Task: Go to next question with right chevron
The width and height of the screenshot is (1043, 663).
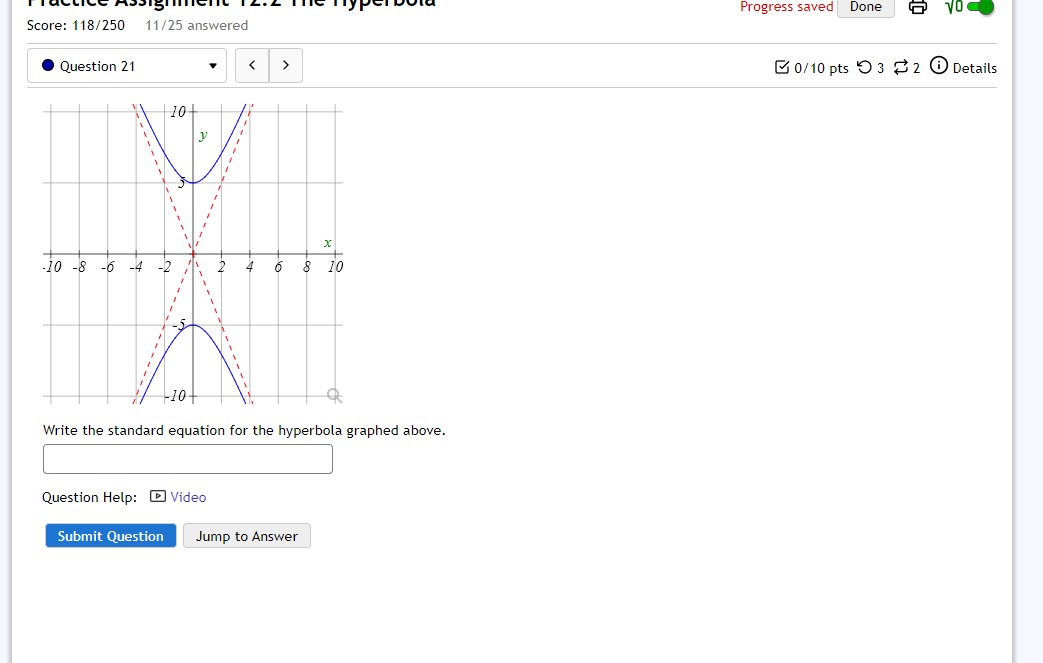Action: pos(285,64)
